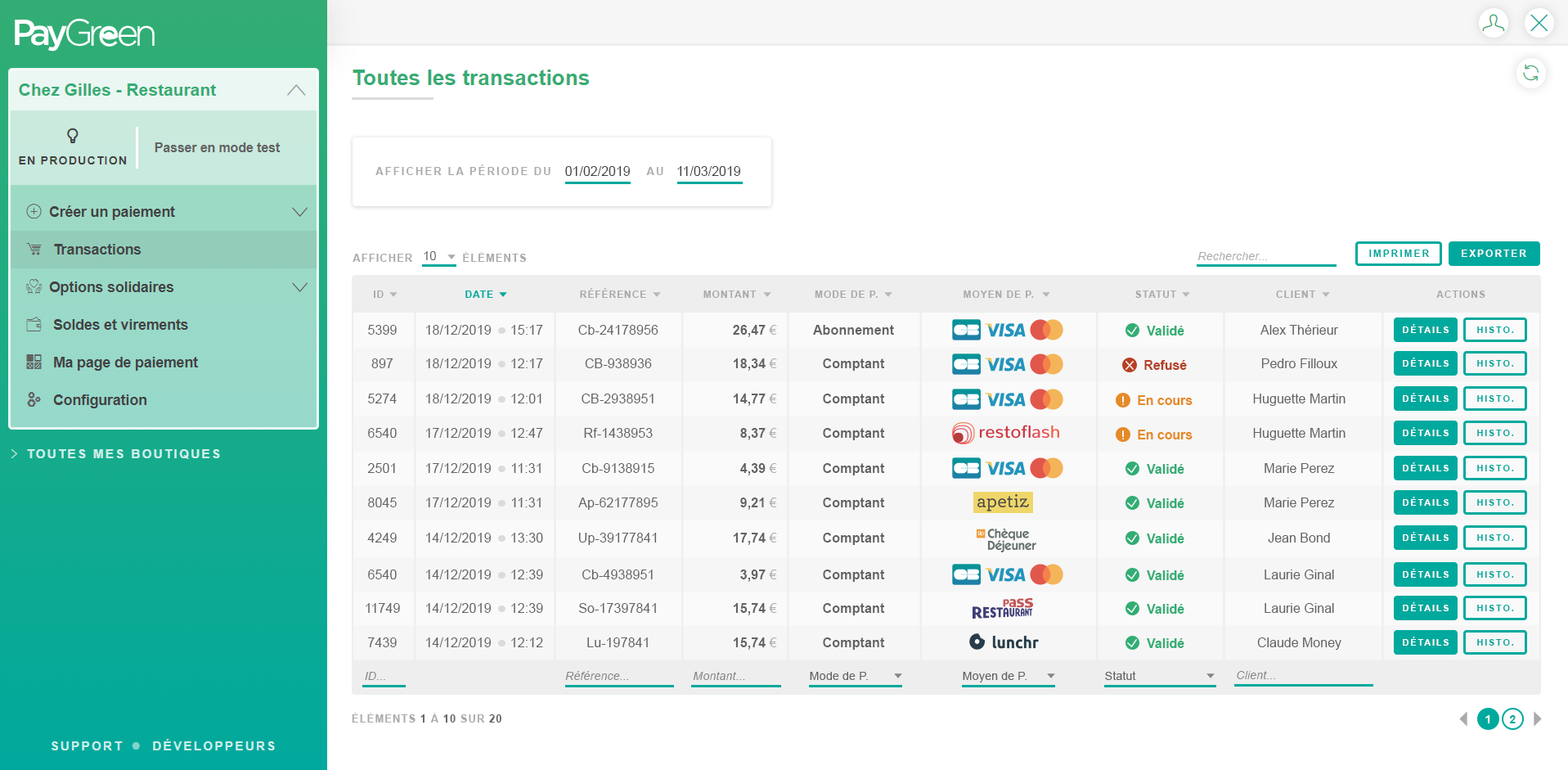Click the Pass Restaurant logo
Image resolution: width=1568 pixels, height=770 pixels.
pos(1003,608)
